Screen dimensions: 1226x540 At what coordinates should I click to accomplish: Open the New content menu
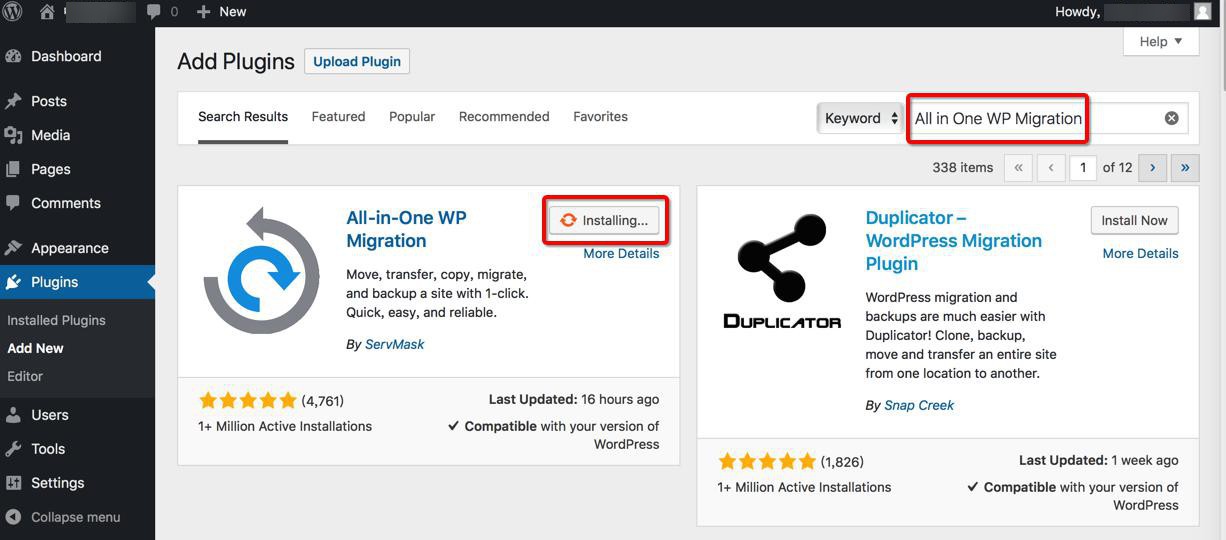click(222, 12)
